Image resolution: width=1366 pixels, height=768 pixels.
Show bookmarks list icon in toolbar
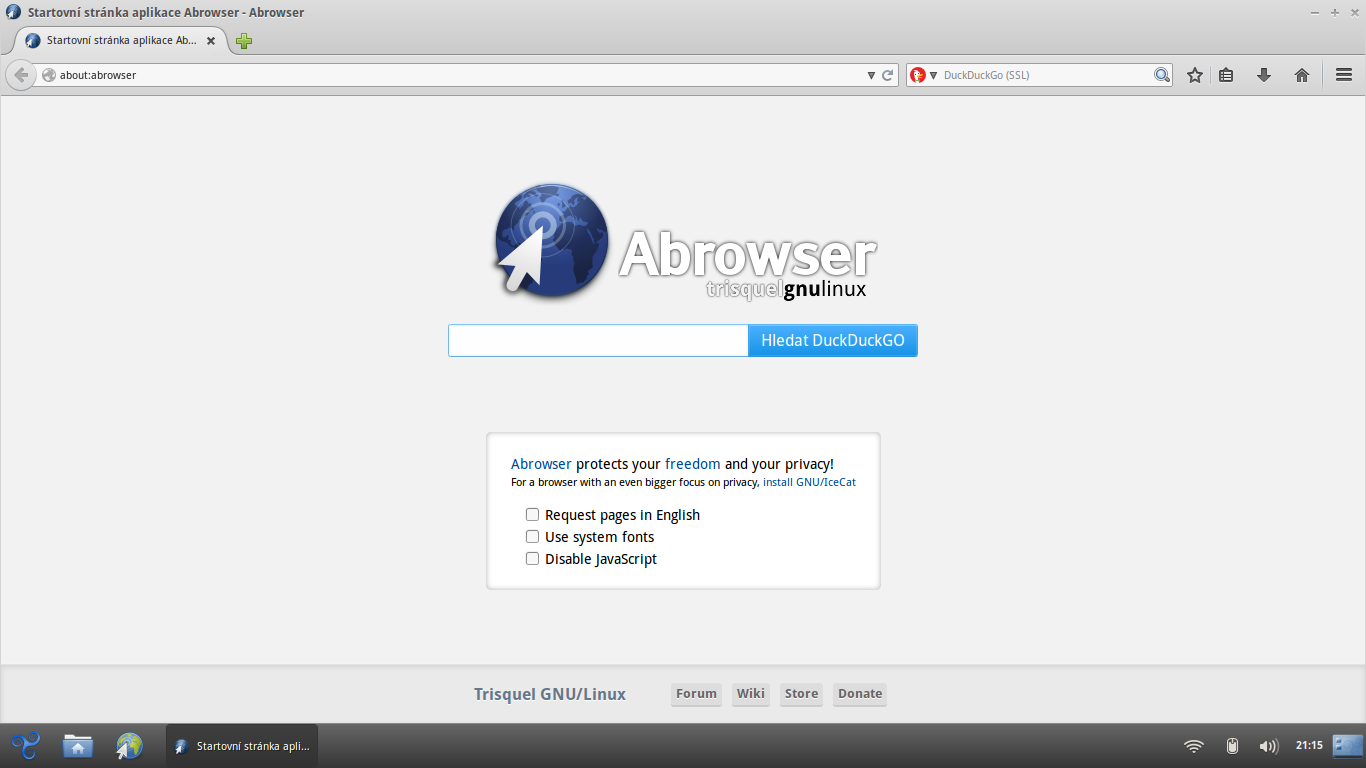click(1226, 75)
